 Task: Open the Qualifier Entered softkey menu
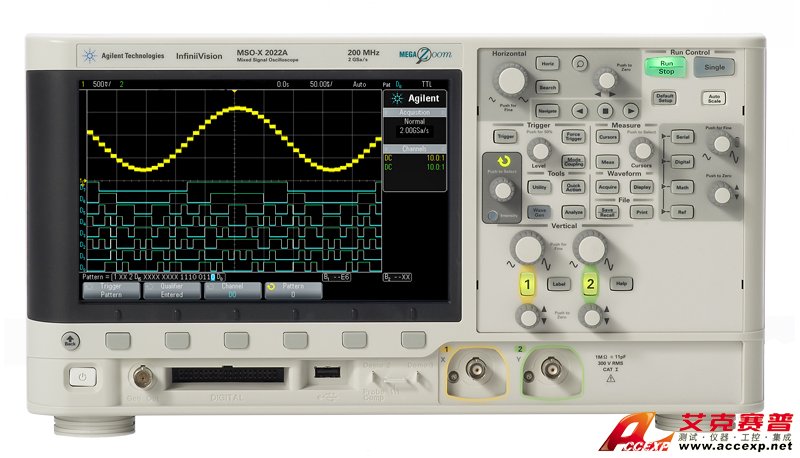[170, 291]
